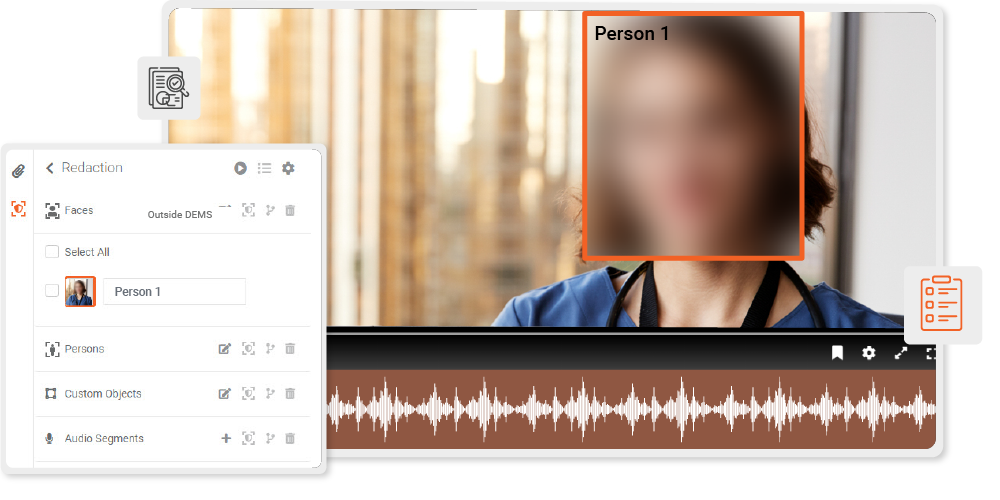This screenshot has height=500, width=1000.
Task: Click the Redaction panel title
Action: tap(92, 168)
